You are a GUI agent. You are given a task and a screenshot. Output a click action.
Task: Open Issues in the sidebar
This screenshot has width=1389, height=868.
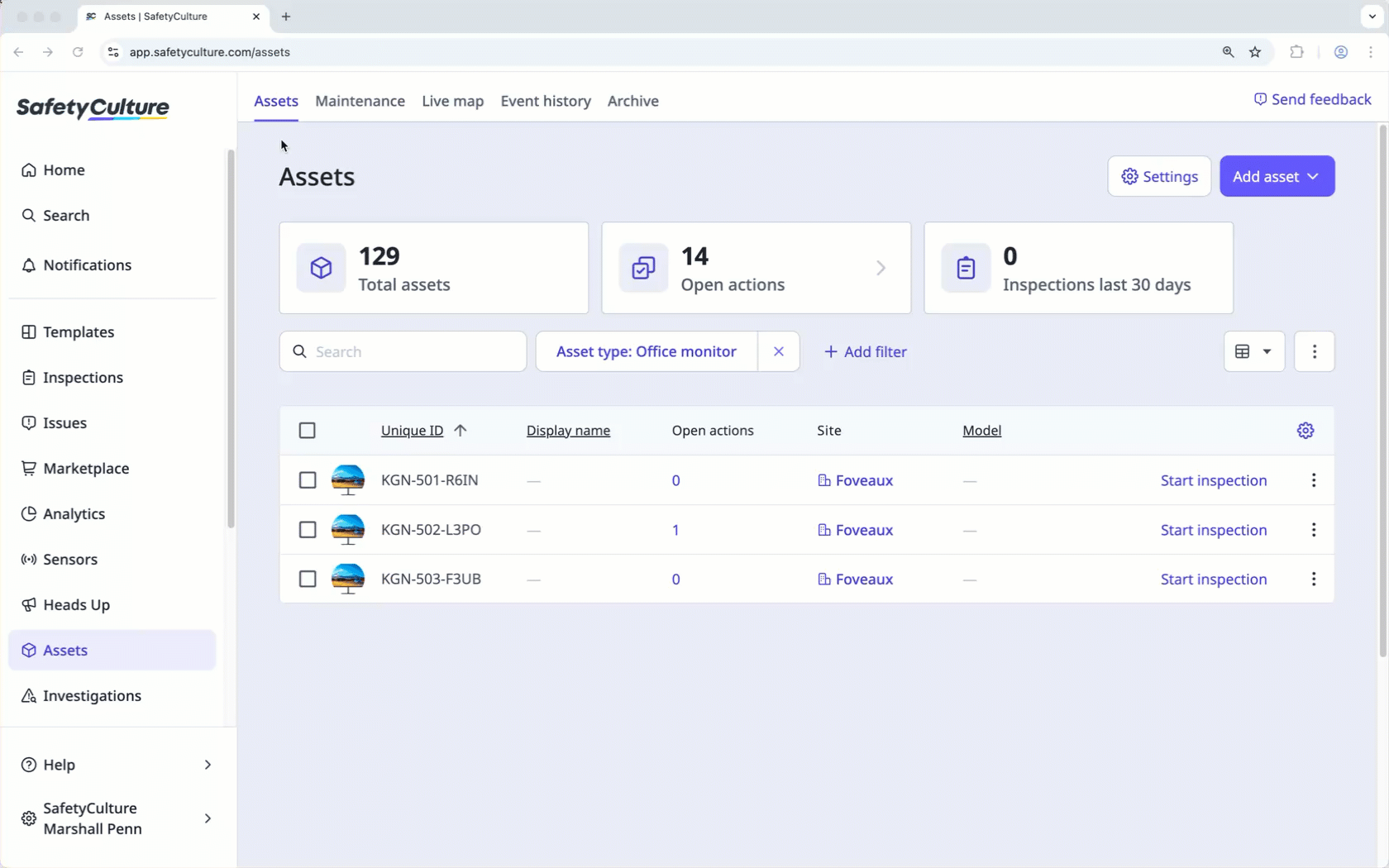pos(112,423)
